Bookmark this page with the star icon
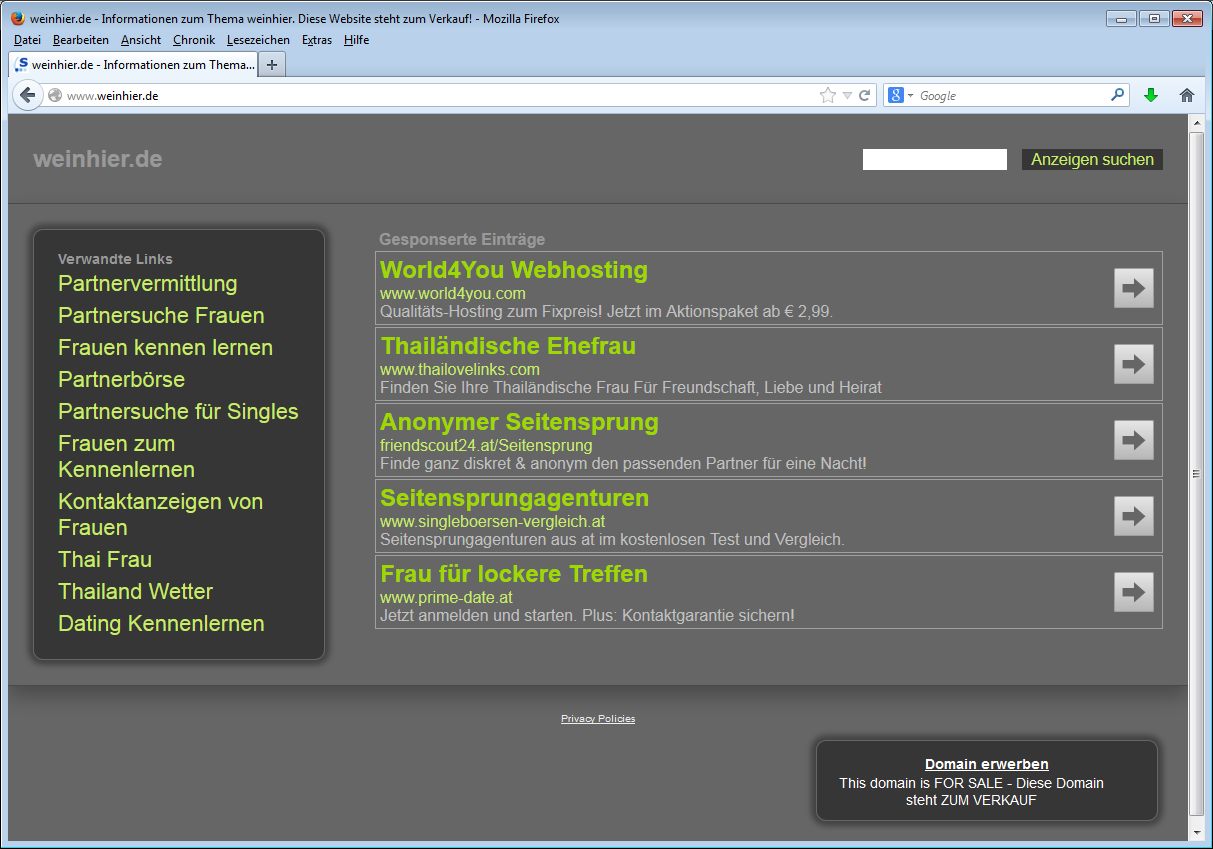This screenshot has width=1213, height=849. point(827,96)
